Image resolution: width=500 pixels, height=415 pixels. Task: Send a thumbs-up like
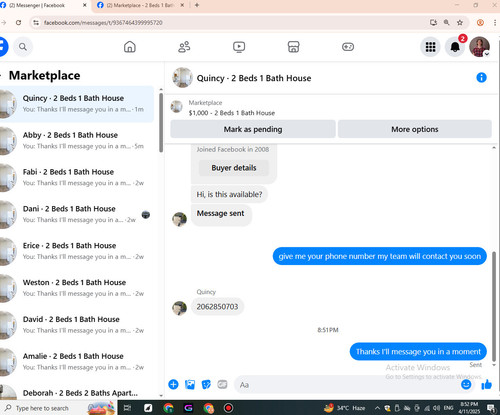[x=486, y=384]
